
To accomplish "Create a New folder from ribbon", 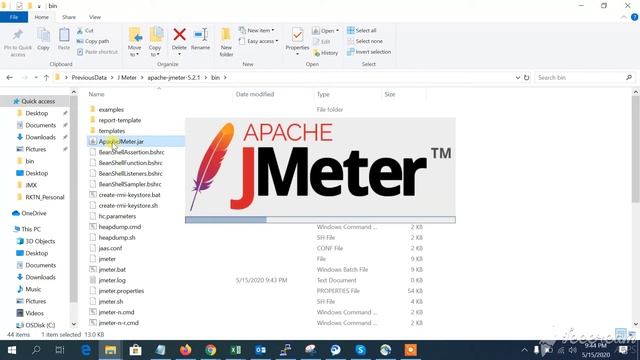I will 226,41.
